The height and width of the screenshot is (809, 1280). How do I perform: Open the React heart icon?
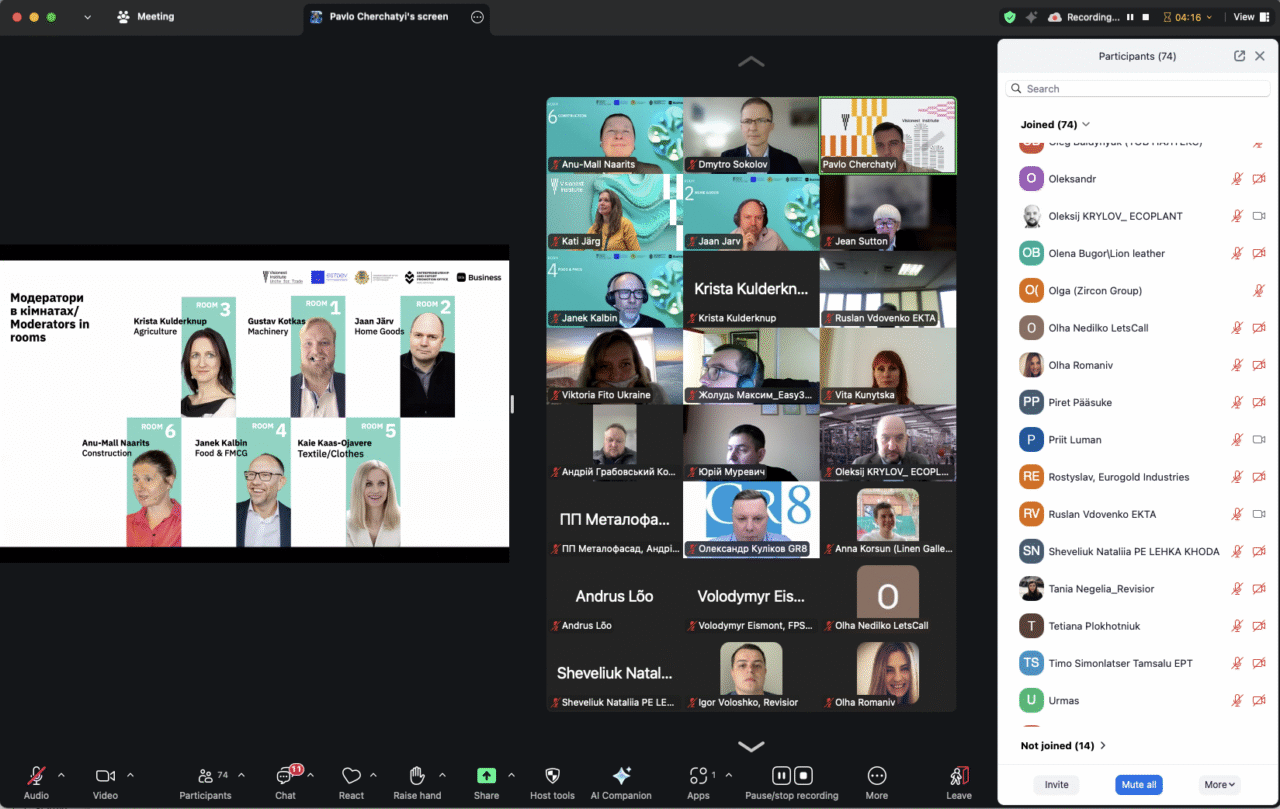click(x=351, y=776)
